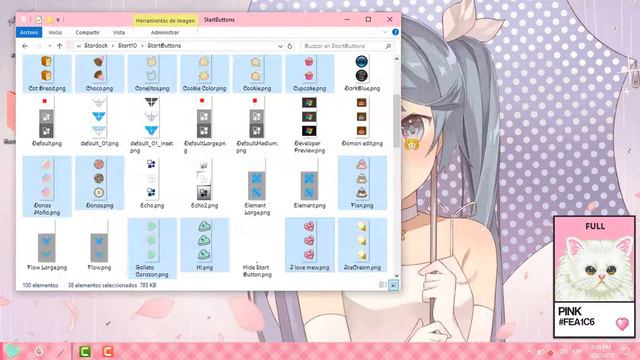Select the DefaultLarge.png file
This screenshot has height=360, width=640.
point(204,125)
